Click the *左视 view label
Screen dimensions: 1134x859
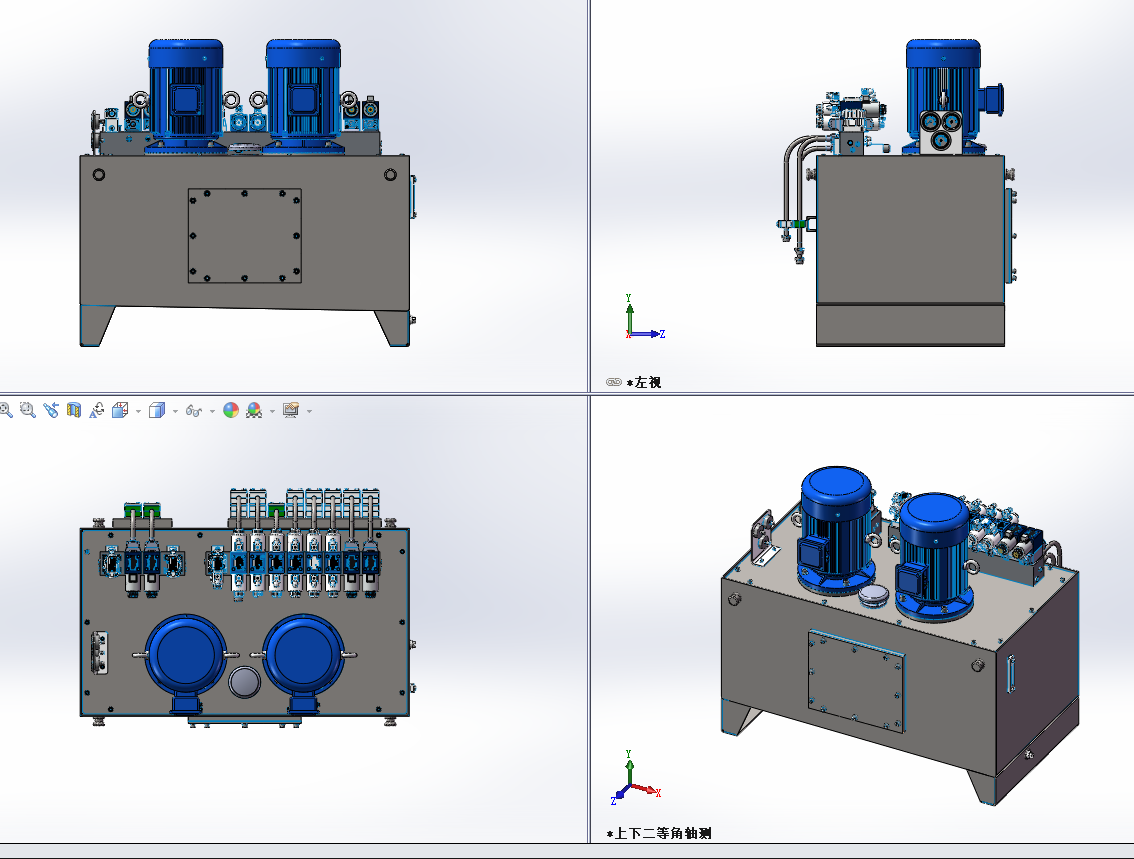(644, 382)
